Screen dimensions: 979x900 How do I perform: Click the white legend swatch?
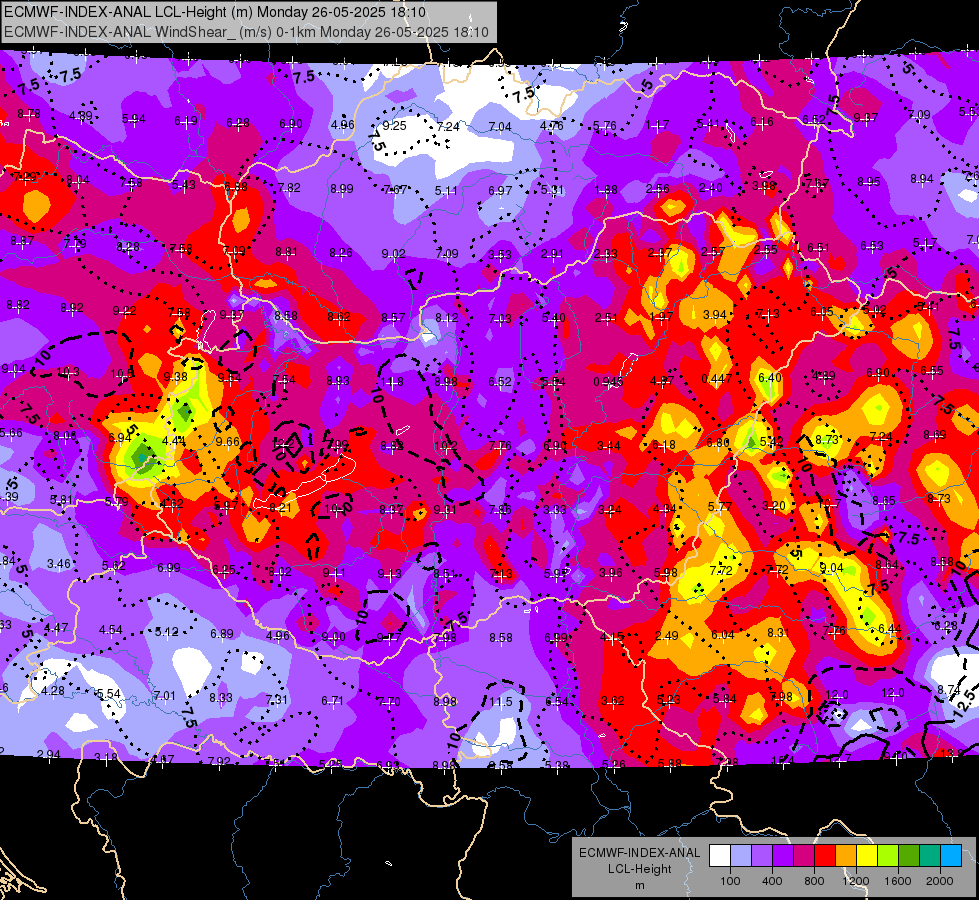tap(720, 856)
